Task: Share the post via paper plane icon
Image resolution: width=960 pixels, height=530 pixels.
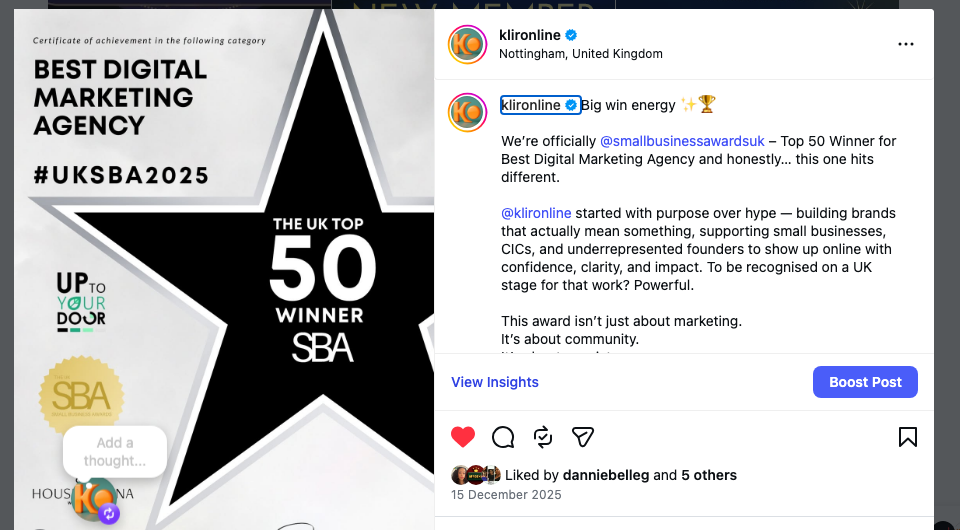Action: pyautogui.click(x=583, y=437)
